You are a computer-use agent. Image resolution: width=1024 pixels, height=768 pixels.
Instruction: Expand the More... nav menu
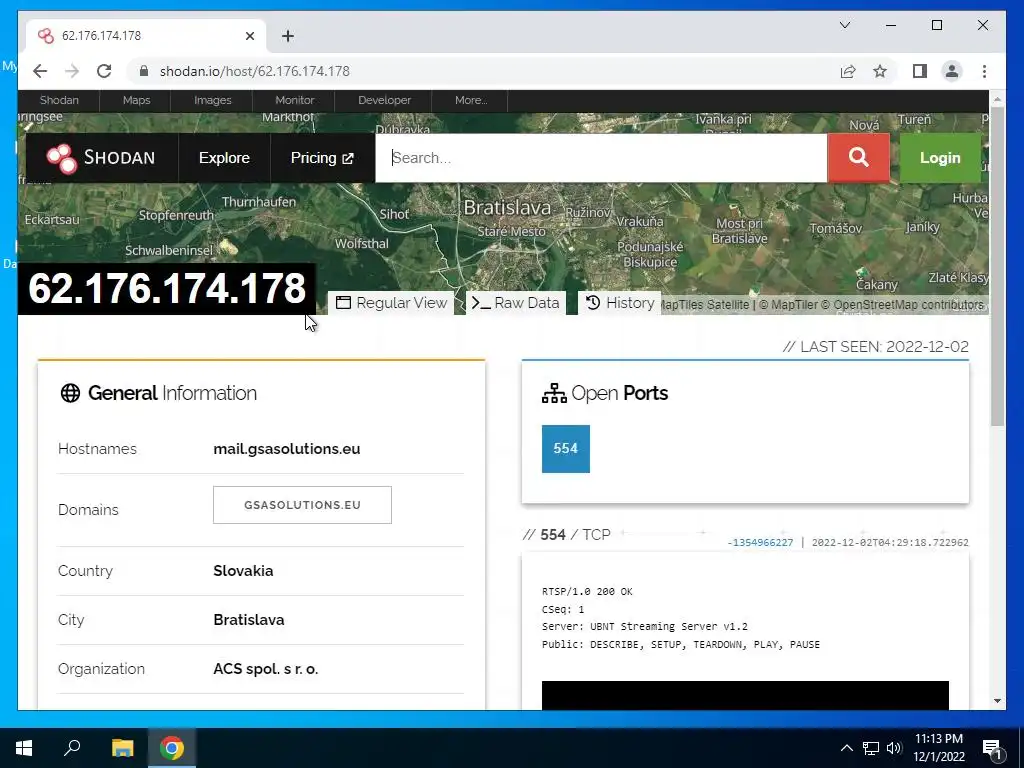[x=471, y=101]
